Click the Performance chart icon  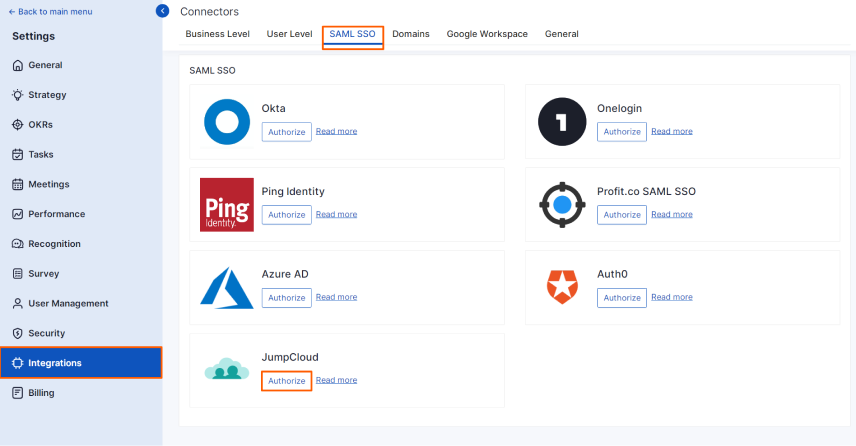click(x=17, y=214)
